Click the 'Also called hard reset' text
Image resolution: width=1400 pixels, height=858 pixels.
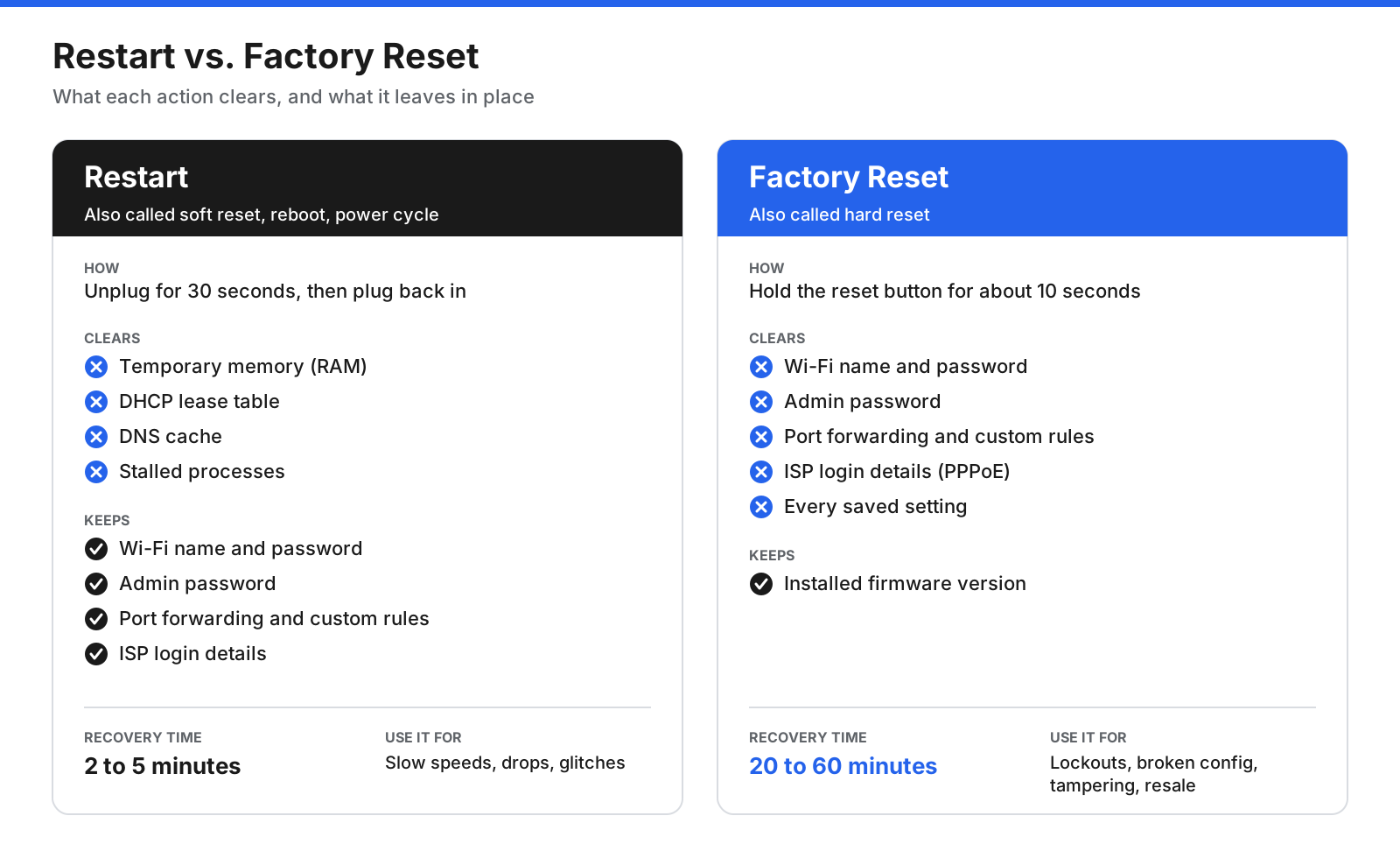point(839,215)
